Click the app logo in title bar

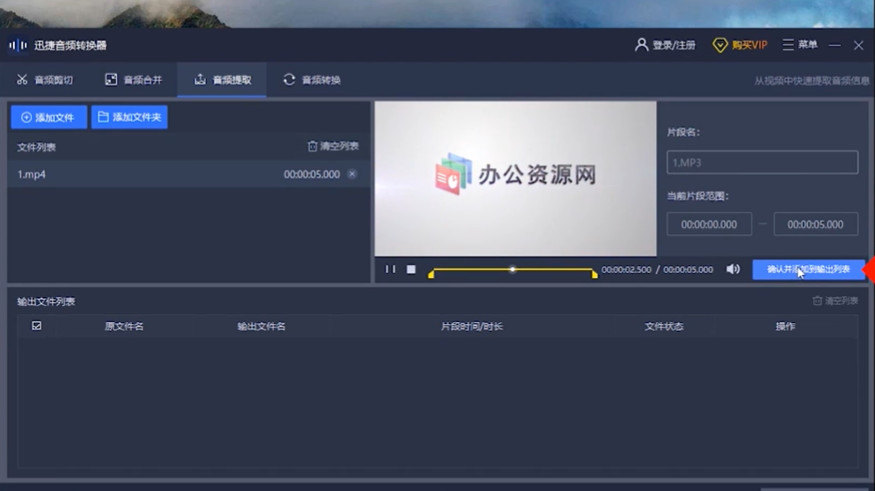18,45
